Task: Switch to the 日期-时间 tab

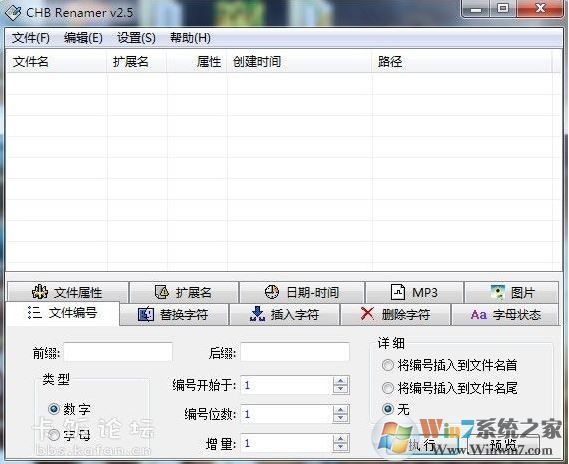Action: click(302, 292)
